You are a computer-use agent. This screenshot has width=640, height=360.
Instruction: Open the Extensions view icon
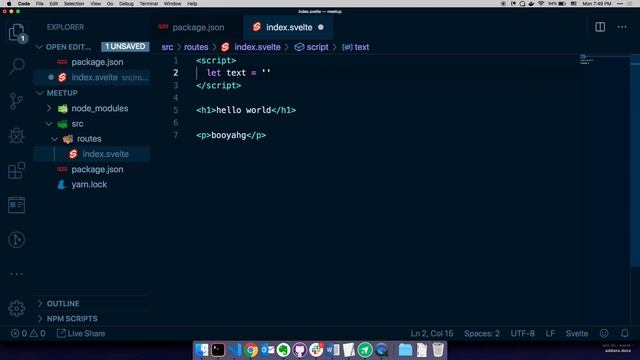16,170
